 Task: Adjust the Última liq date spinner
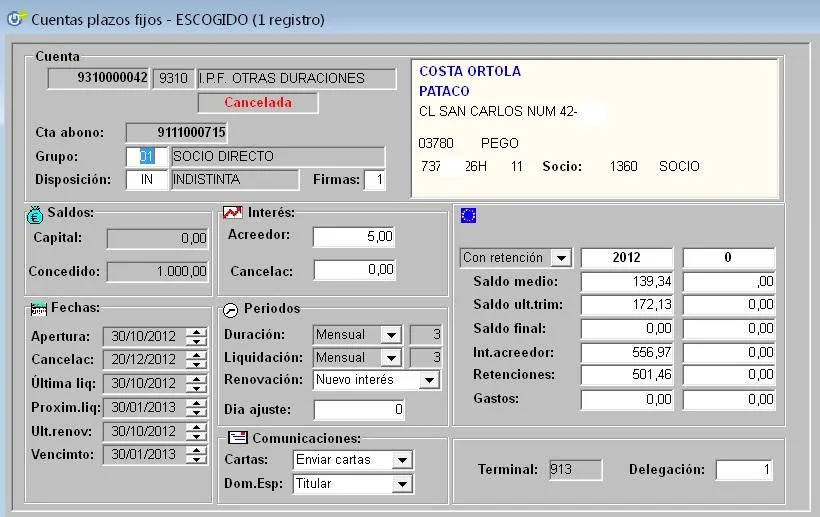coord(197,384)
